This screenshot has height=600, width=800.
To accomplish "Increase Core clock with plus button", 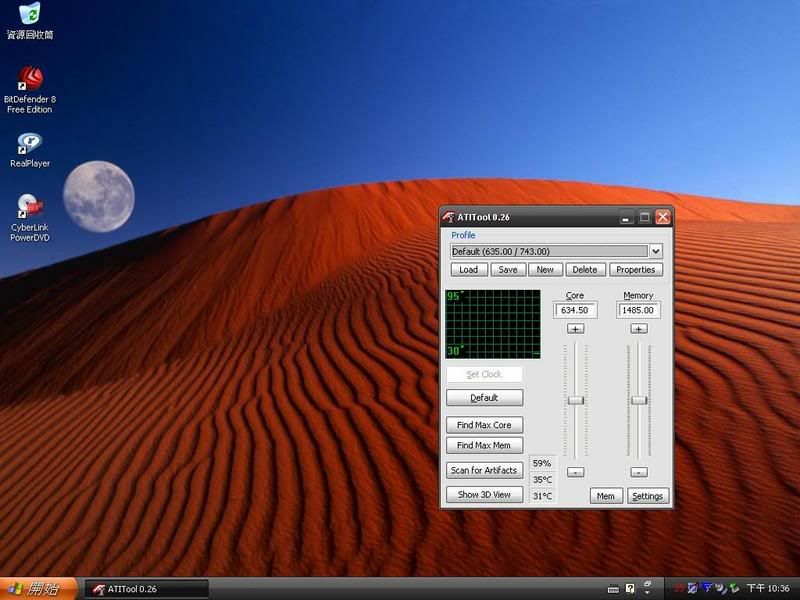I will 575,329.
